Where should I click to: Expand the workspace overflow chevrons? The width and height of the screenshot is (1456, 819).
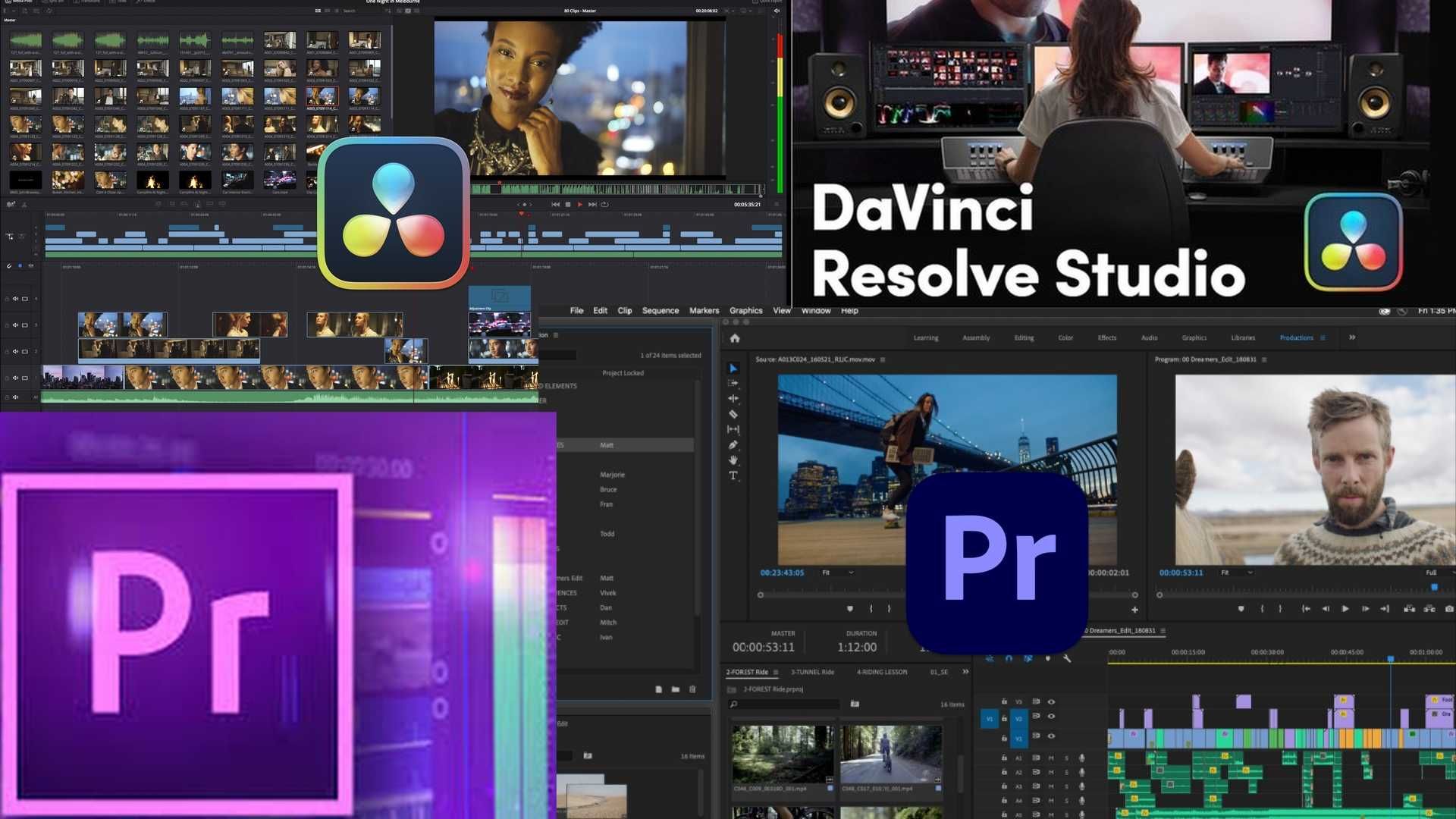coord(1352,337)
